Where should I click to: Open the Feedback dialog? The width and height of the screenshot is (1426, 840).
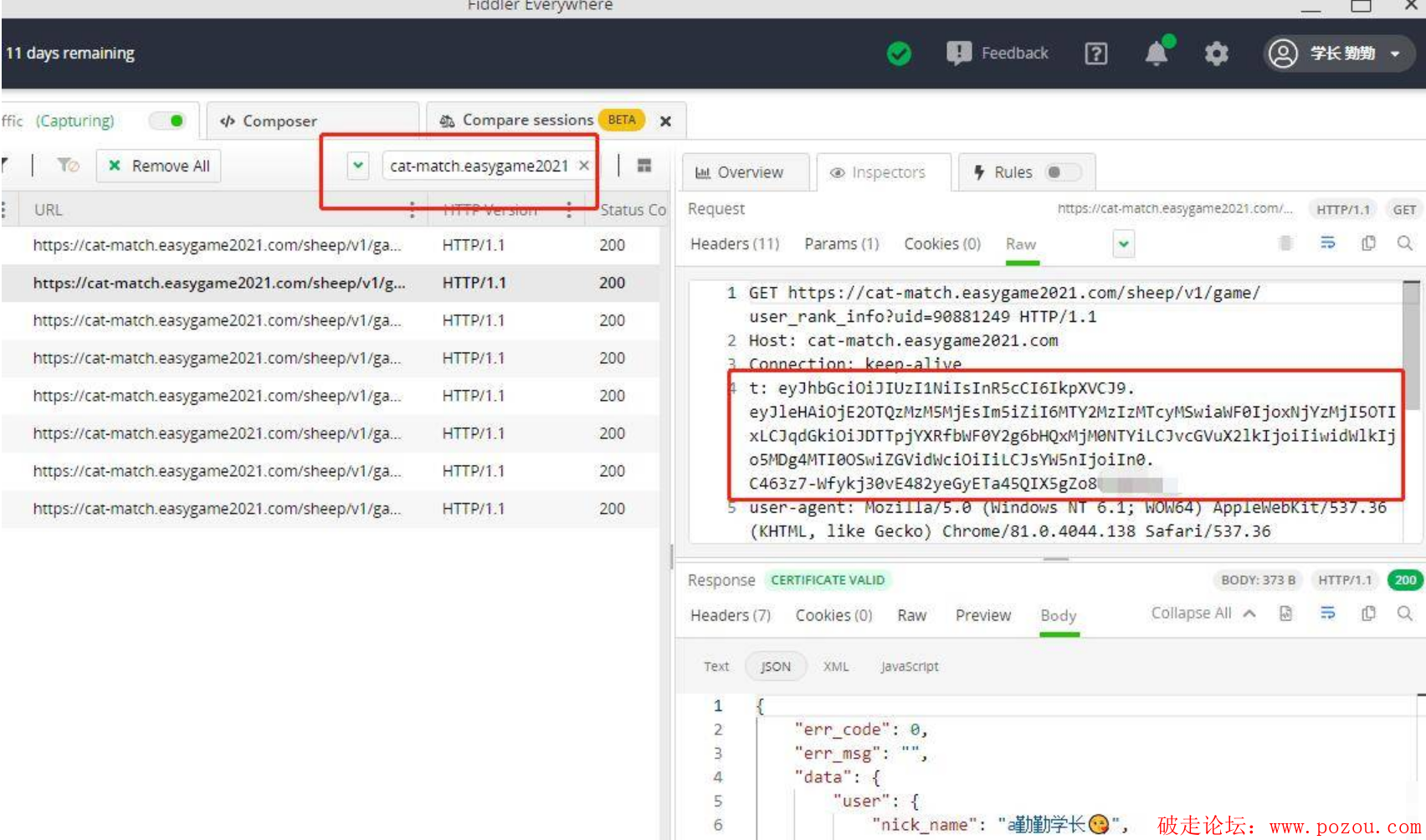[998, 54]
